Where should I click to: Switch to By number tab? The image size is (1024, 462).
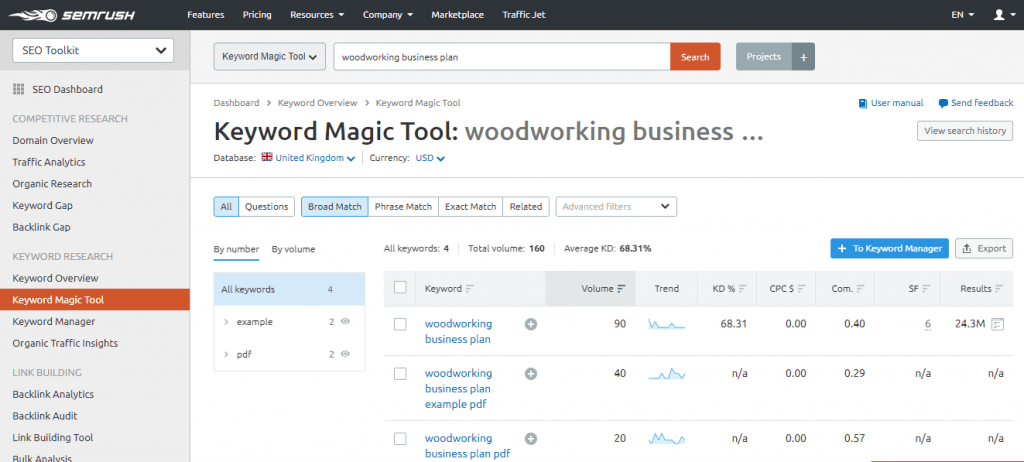pos(236,249)
